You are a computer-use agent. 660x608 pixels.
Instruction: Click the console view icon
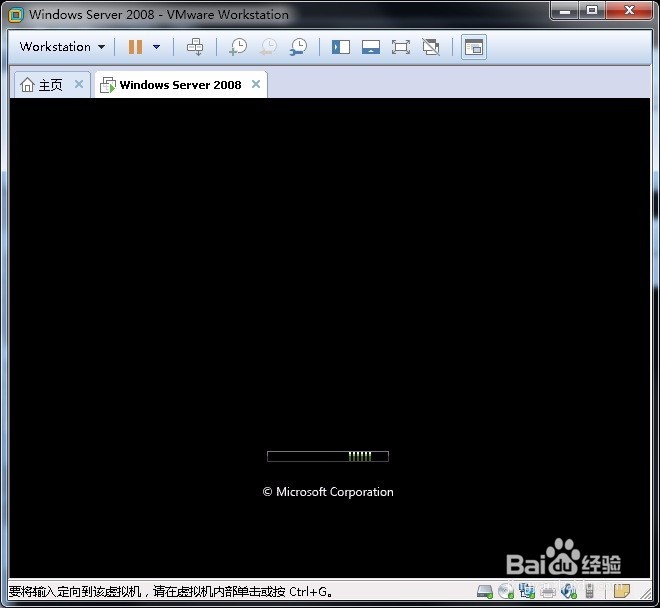[474, 47]
